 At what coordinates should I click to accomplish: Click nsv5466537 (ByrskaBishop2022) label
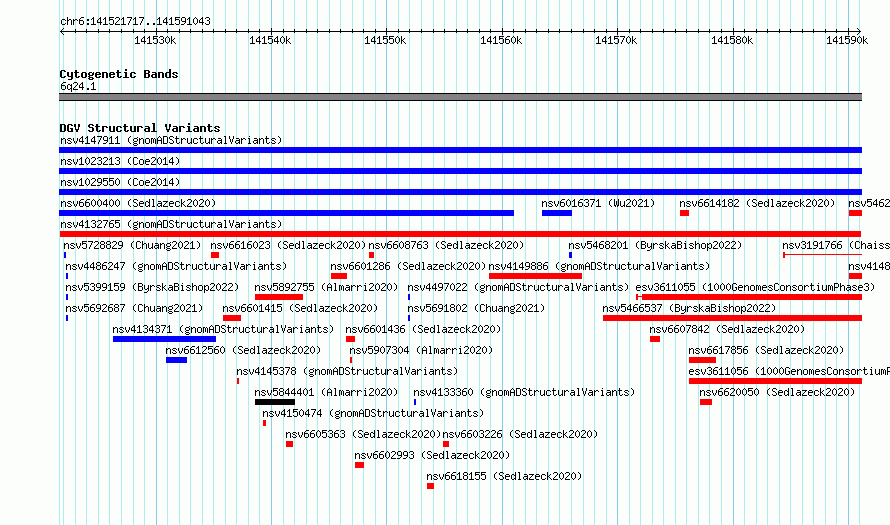pos(689,308)
